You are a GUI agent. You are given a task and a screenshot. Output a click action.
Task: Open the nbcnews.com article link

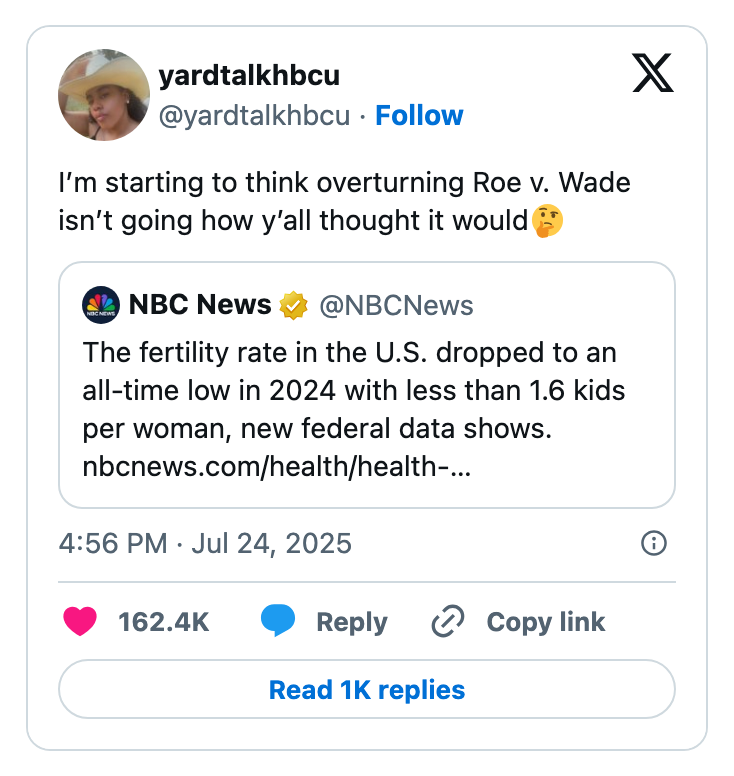tap(277, 466)
